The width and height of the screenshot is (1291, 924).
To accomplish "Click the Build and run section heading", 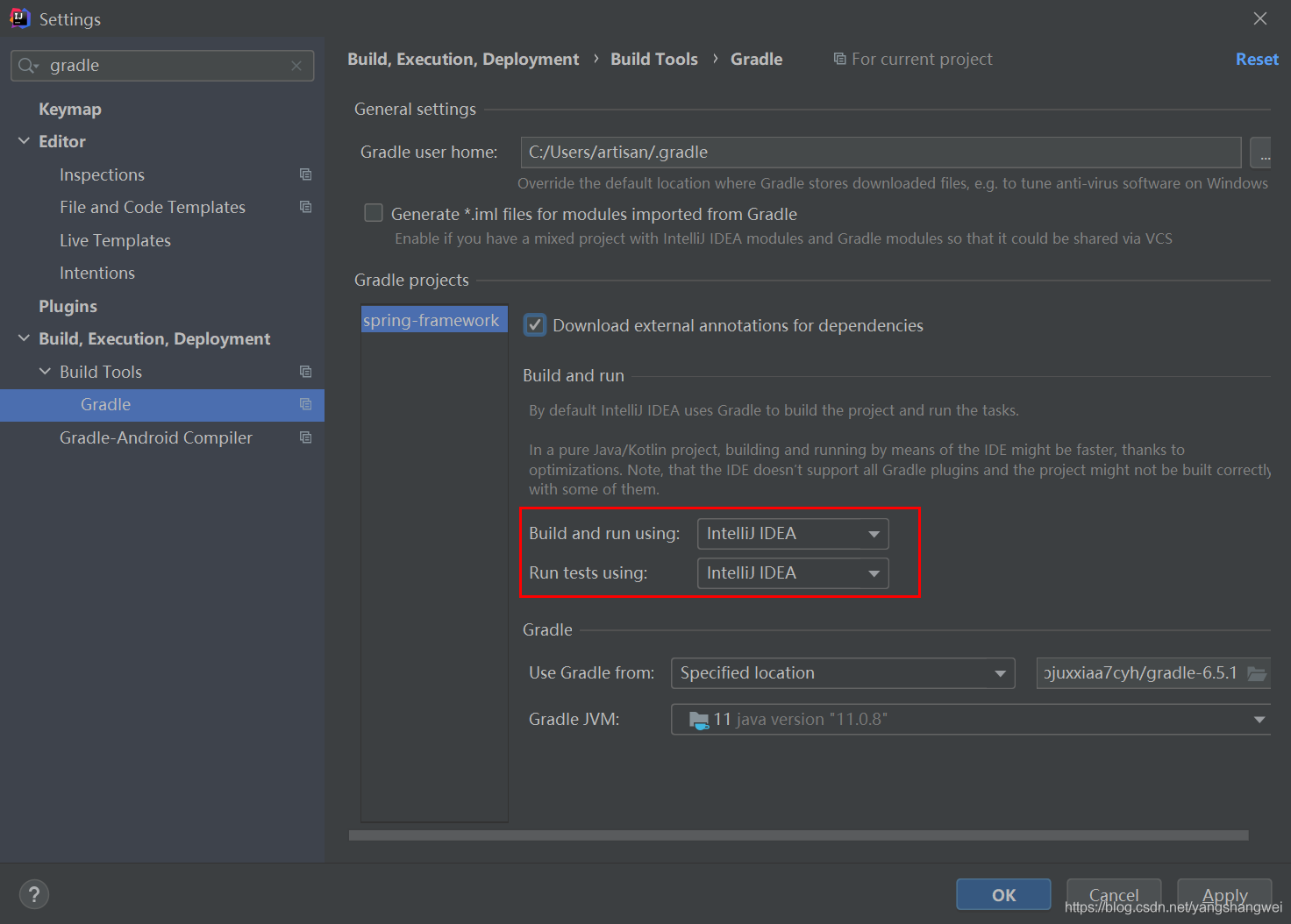I will 574,375.
